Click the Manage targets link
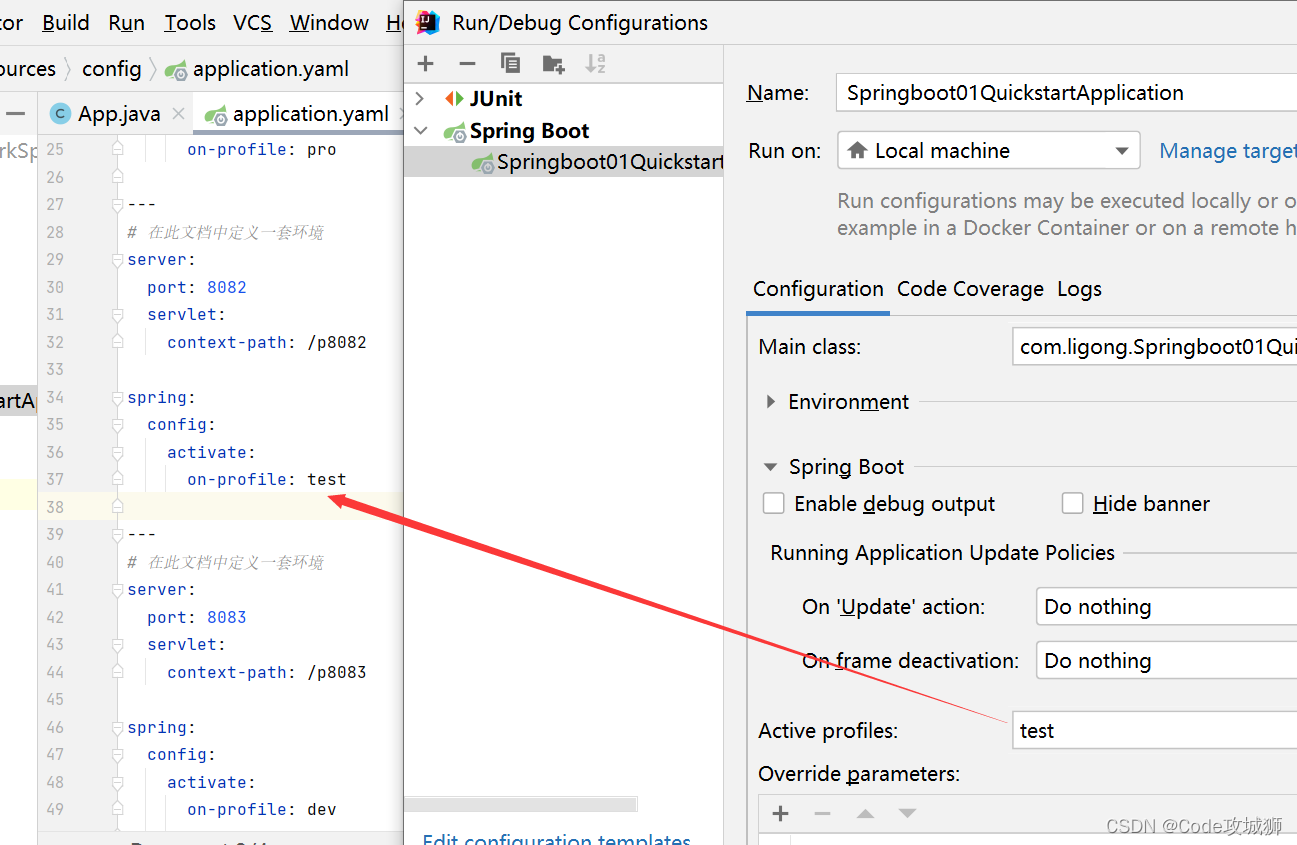Screen dimensions: 1297x845 coord(1228,151)
